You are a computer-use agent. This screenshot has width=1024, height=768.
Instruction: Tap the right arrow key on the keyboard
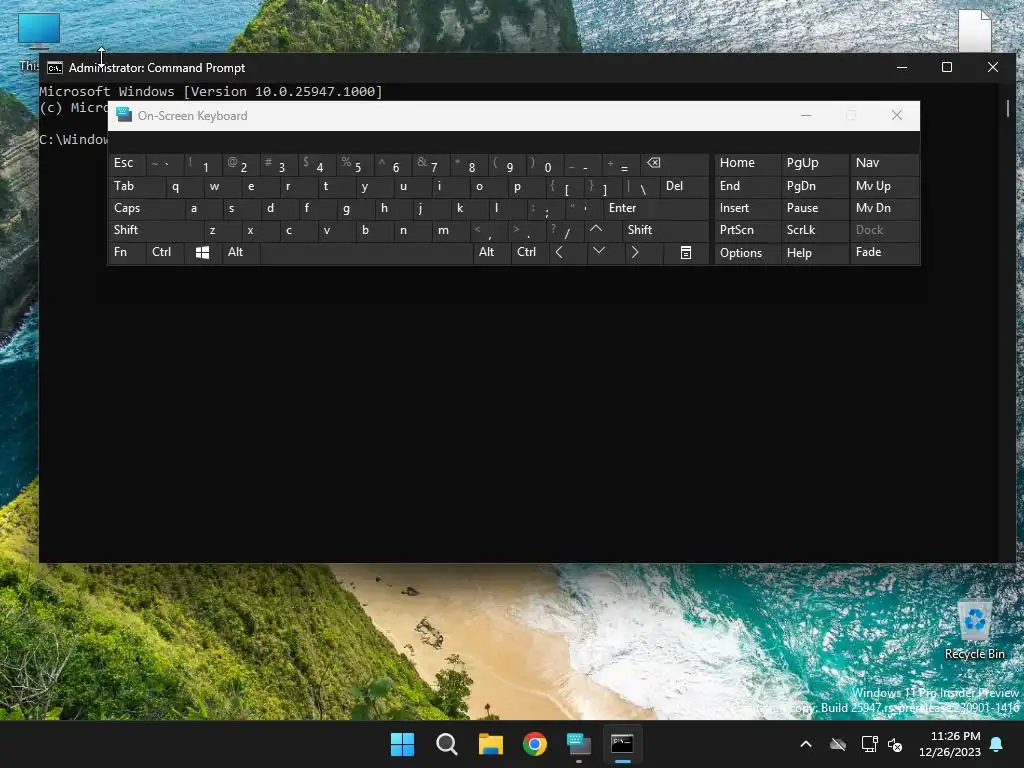(x=635, y=253)
